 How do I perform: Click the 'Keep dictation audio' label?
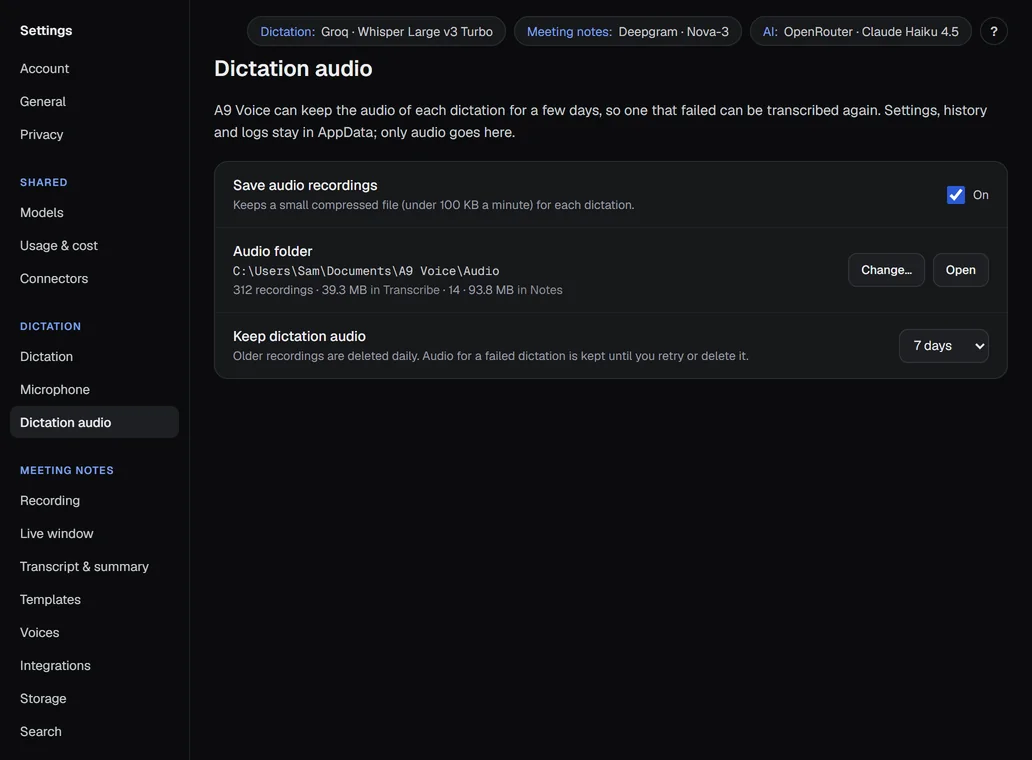[299, 336]
